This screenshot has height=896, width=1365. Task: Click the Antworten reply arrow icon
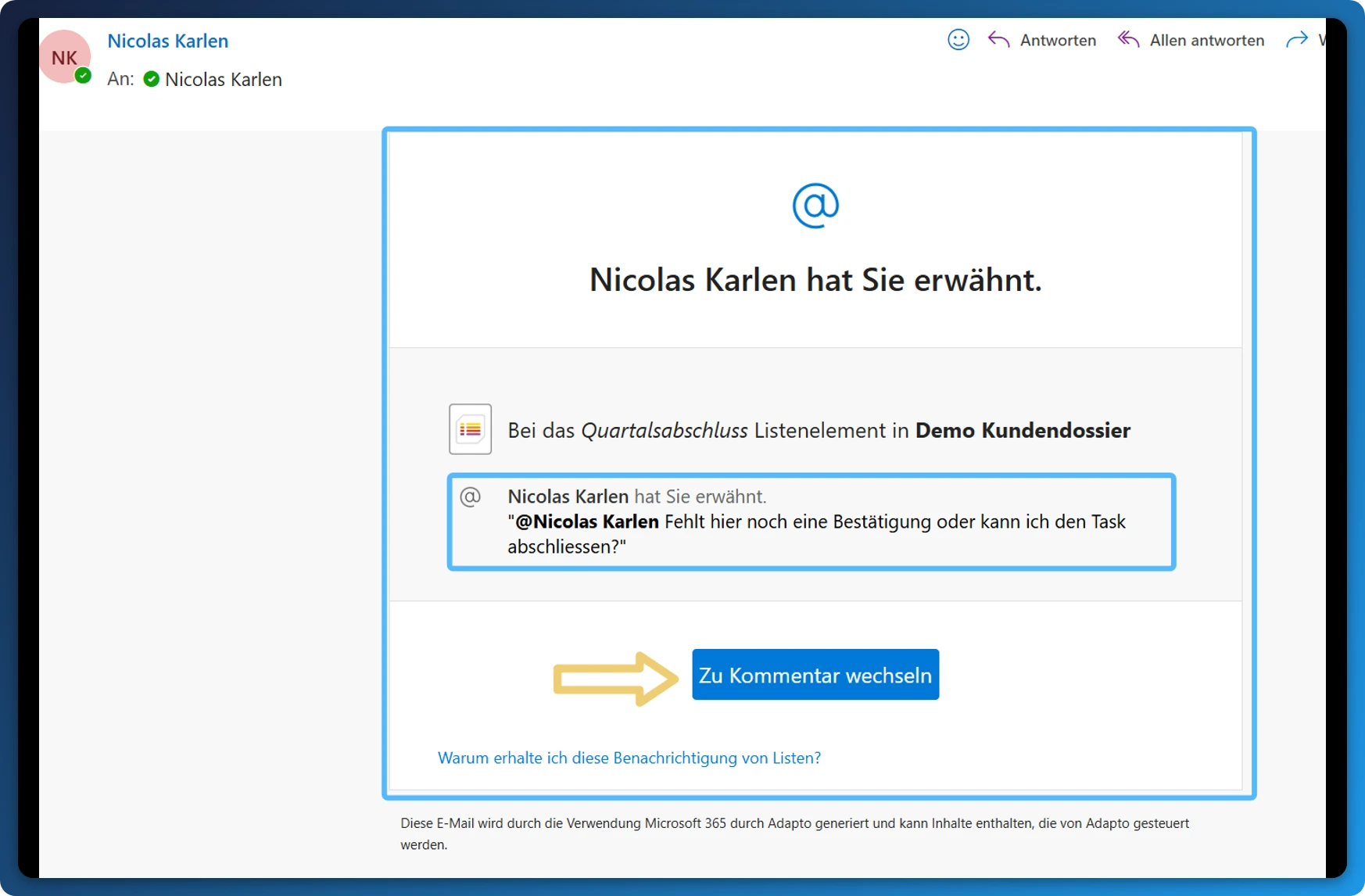(x=998, y=40)
